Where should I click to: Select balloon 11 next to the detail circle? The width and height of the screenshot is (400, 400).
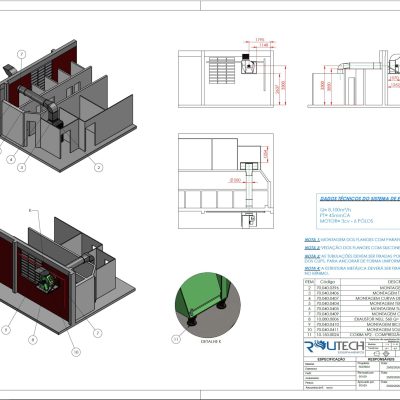[176, 339]
